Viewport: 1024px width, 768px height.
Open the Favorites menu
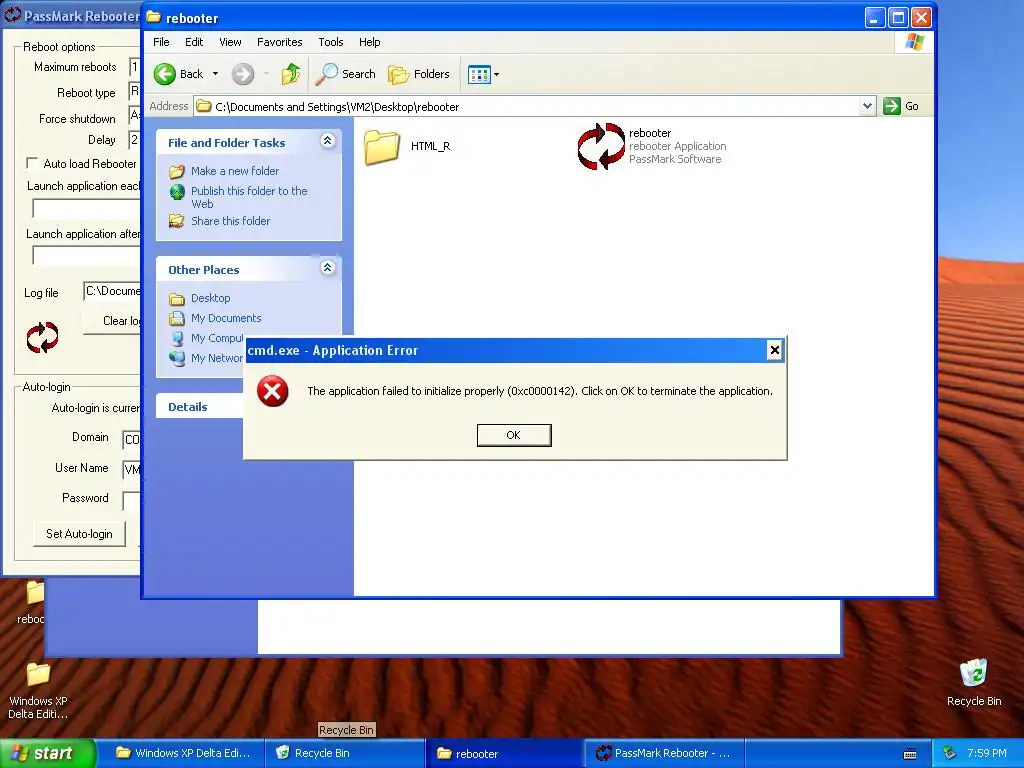pos(280,42)
